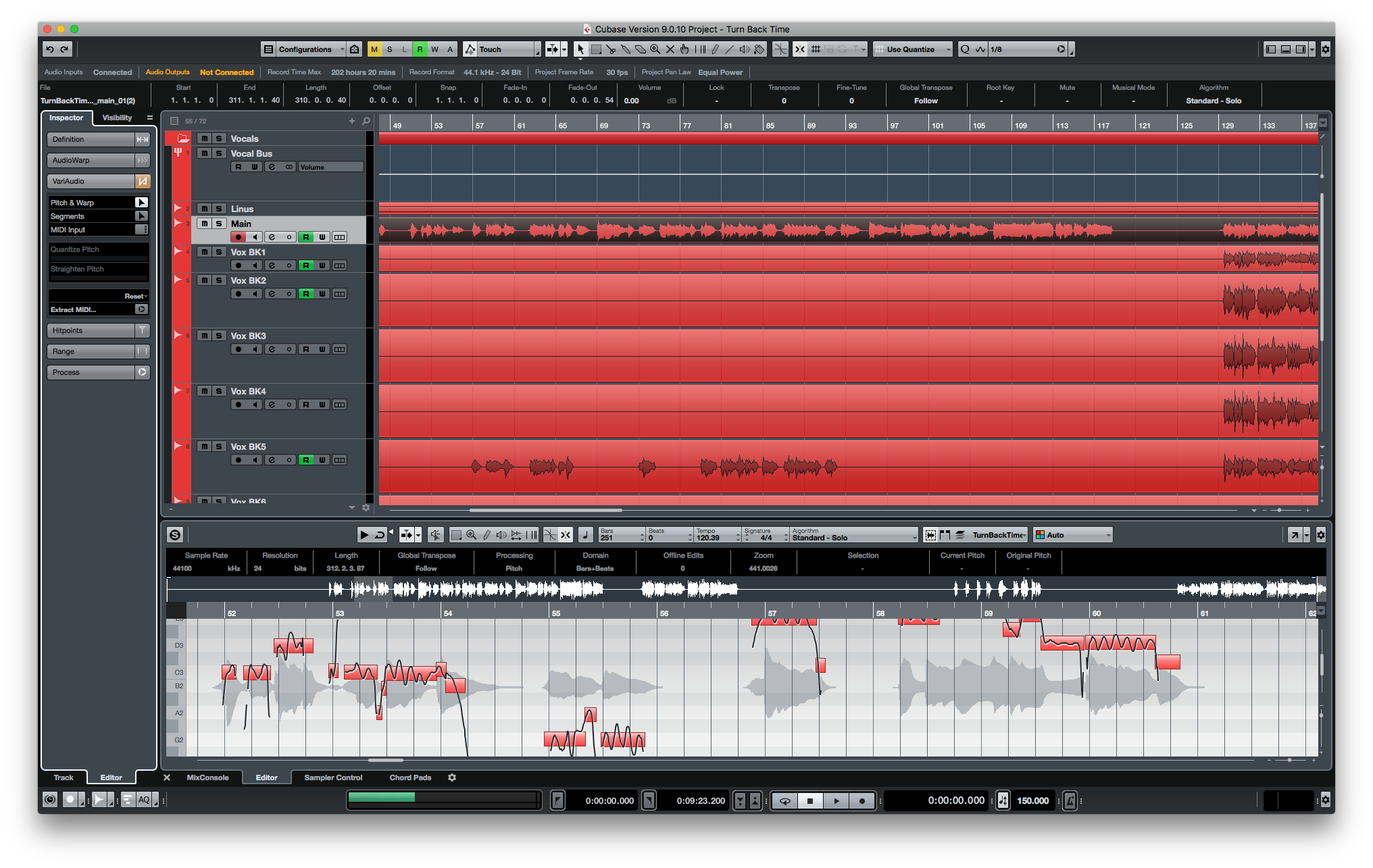Click the Extract MIDI icon

coord(141,309)
